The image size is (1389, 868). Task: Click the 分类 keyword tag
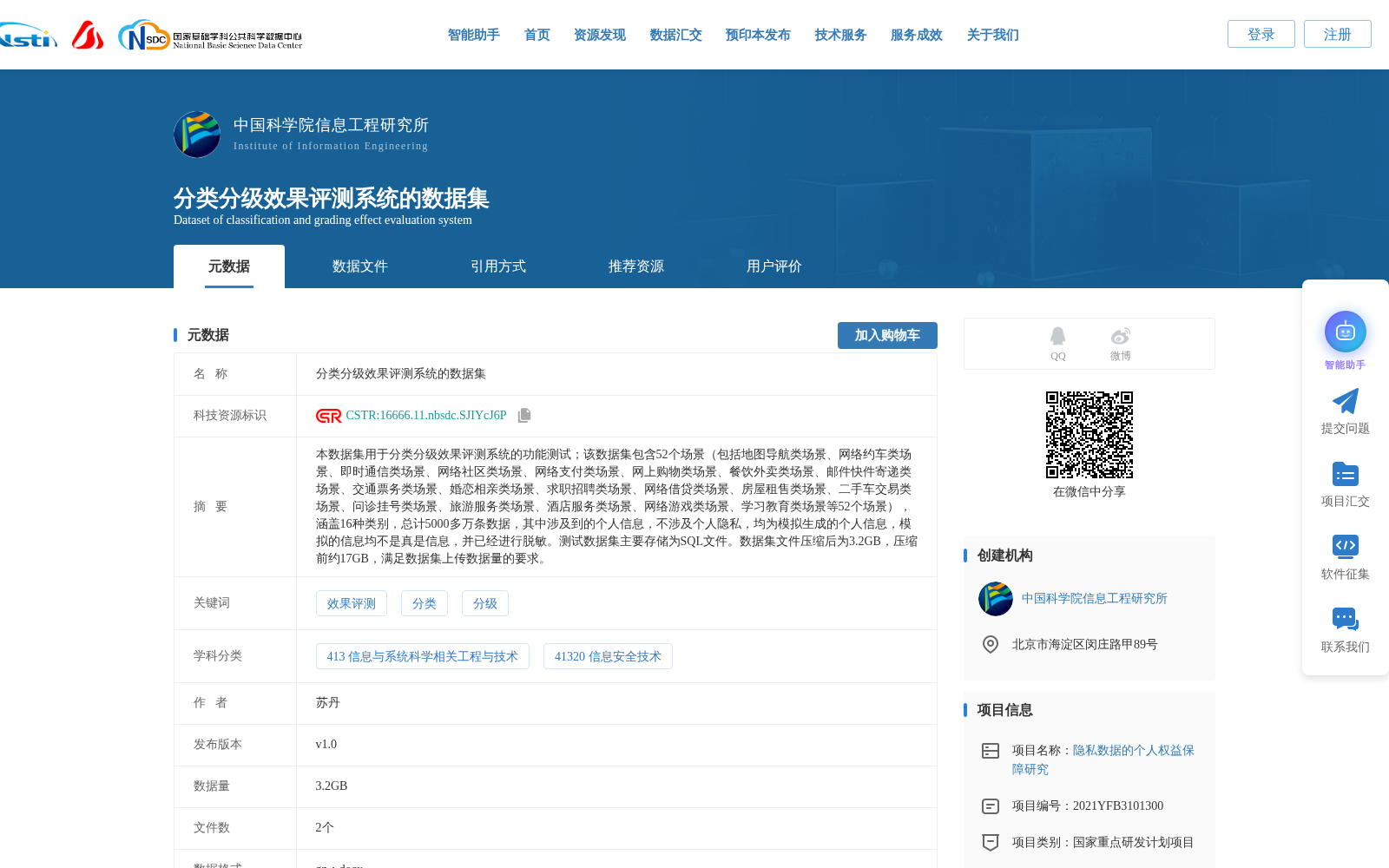click(x=425, y=603)
